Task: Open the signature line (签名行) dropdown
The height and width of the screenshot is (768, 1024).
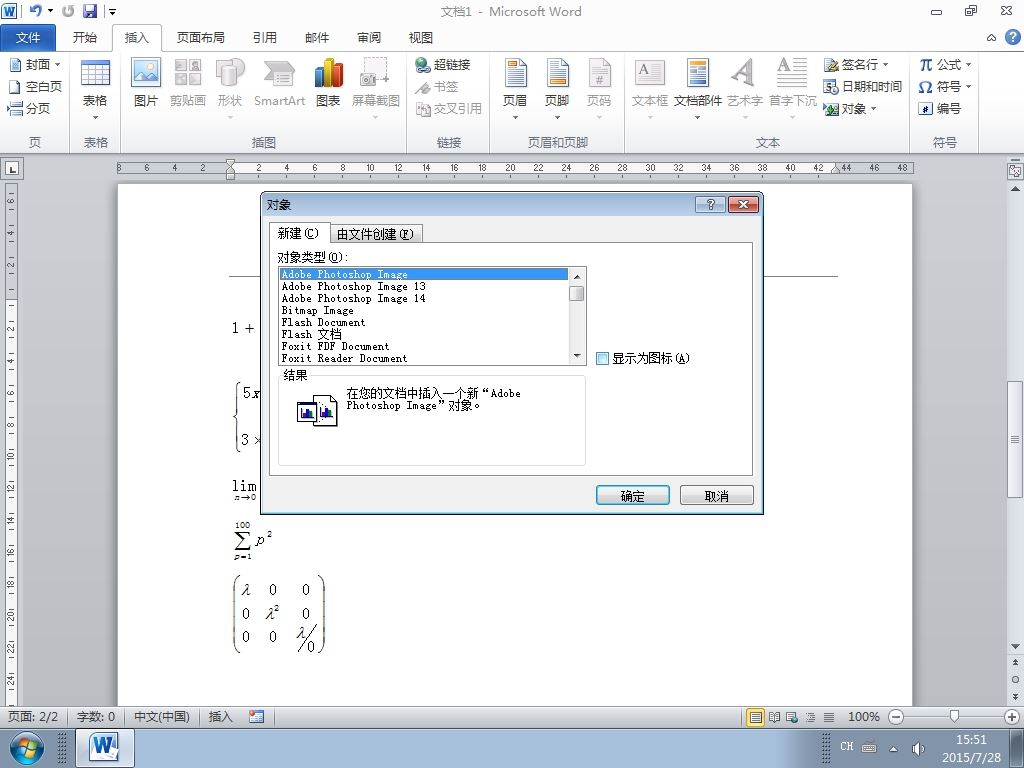Action: tap(885, 65)
